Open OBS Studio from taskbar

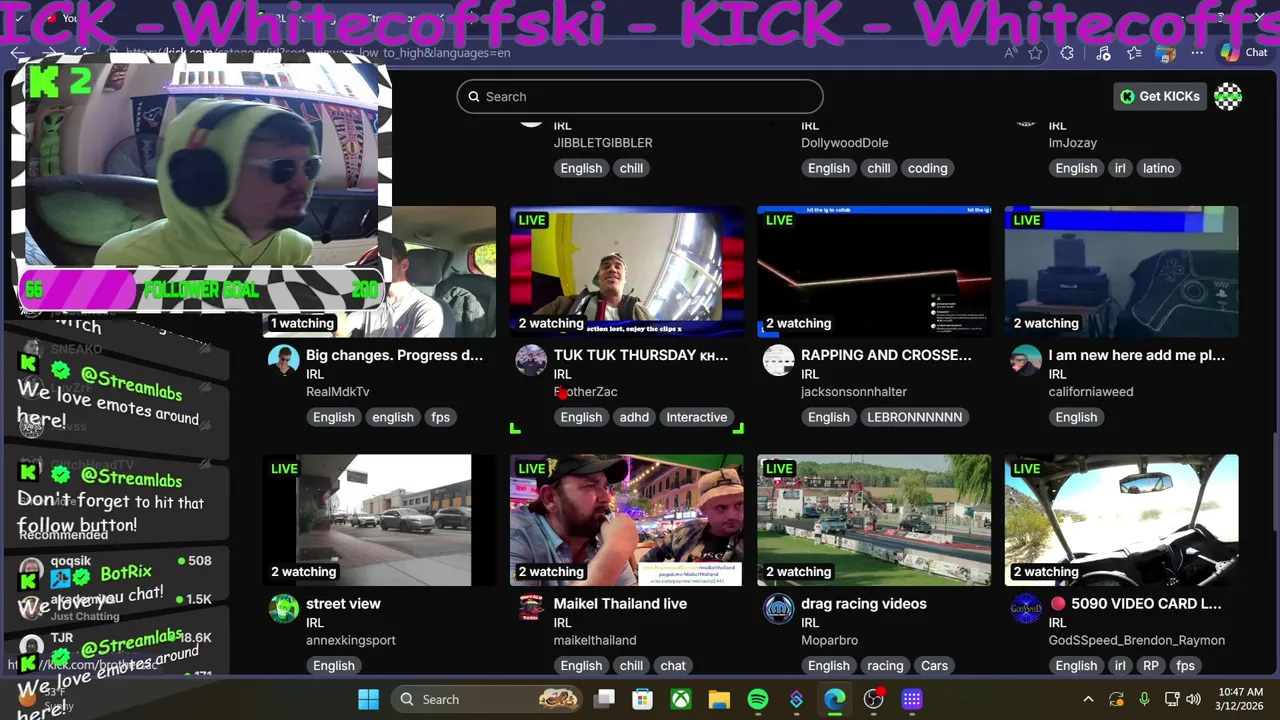coord(874,699)
